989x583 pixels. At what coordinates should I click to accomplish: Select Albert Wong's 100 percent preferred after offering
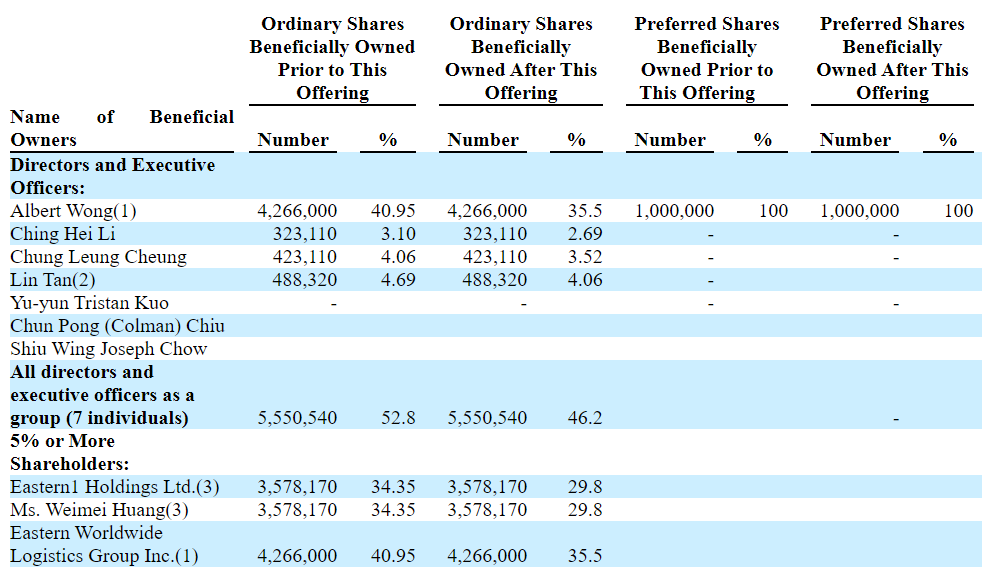[x=959, y=211]
